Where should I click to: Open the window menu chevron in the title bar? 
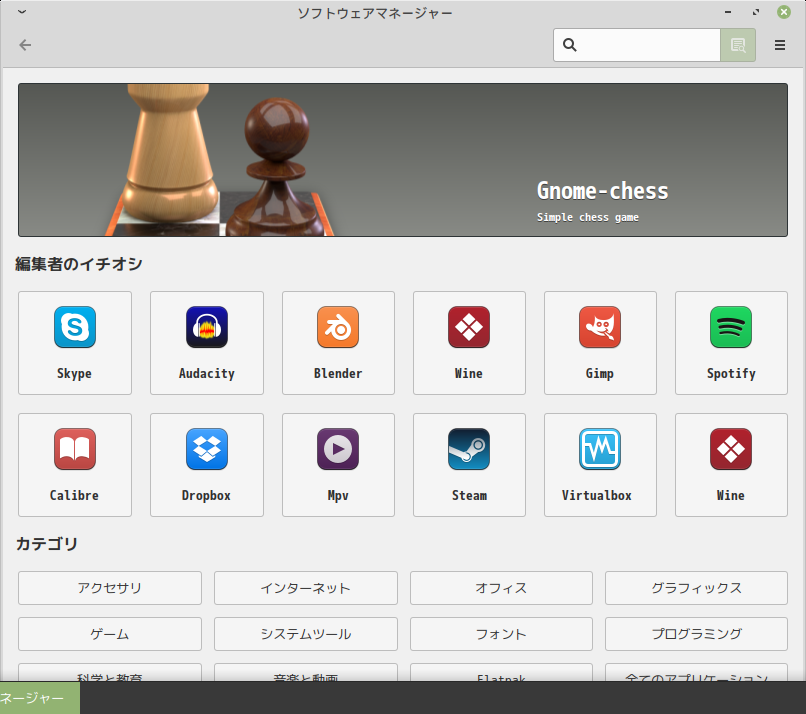[x=22, y=12]
